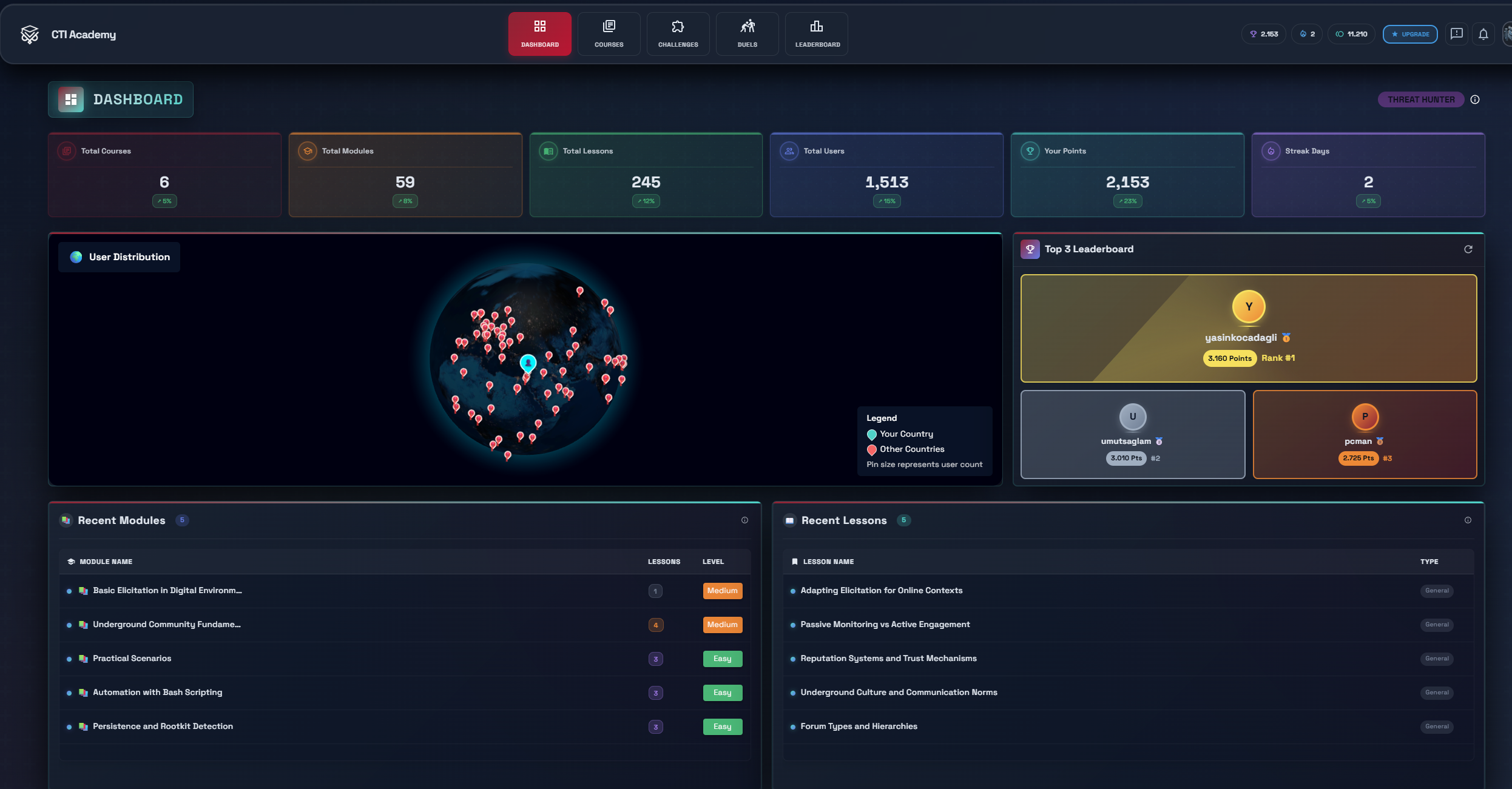
Task: Click the Your Points trophy icon
Action: 1030,151
